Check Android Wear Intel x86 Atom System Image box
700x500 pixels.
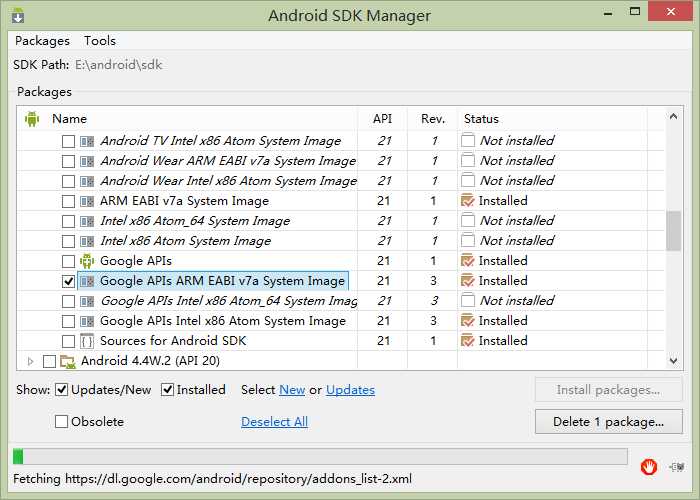68,181
